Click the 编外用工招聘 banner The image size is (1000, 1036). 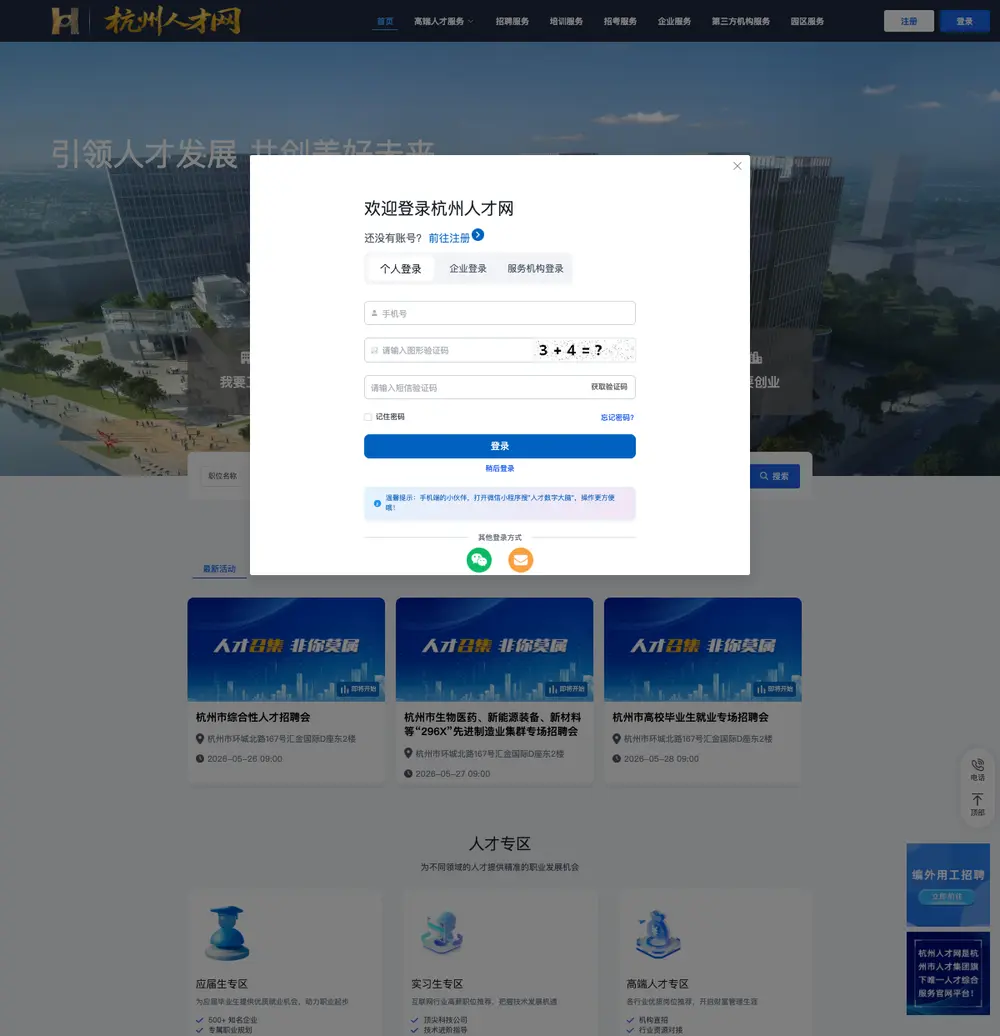tap(948, 885)
